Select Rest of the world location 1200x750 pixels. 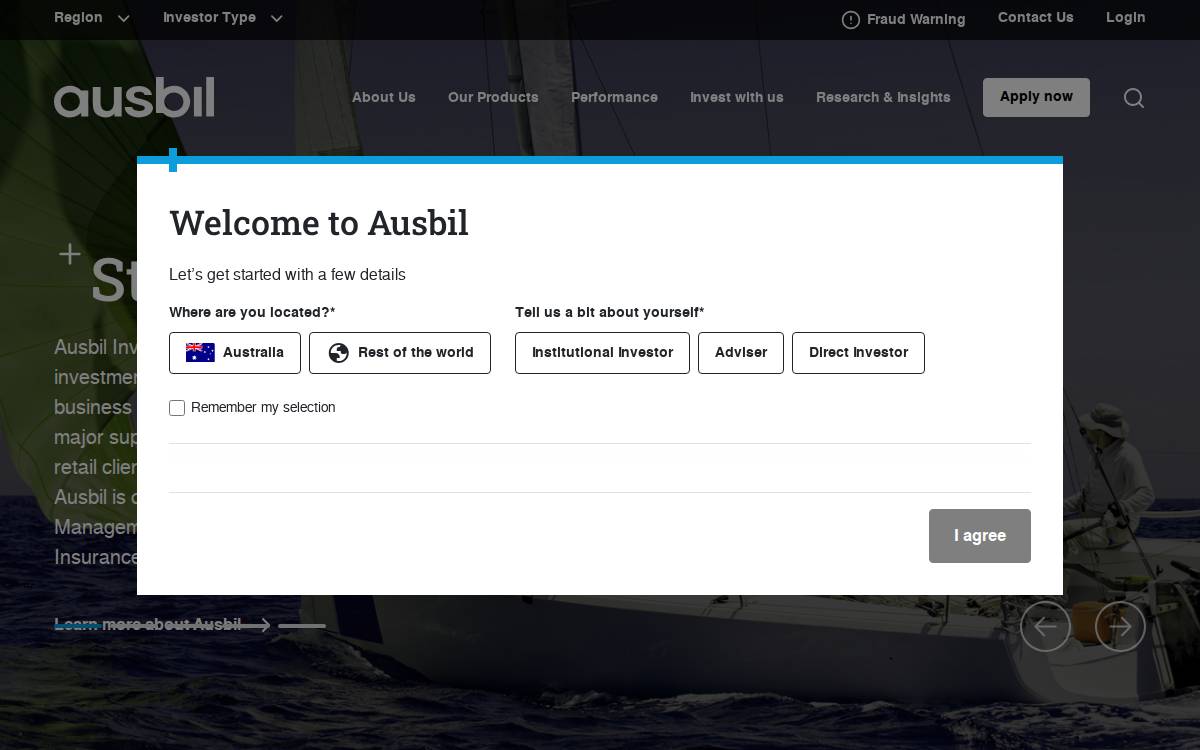click(400, 353)
